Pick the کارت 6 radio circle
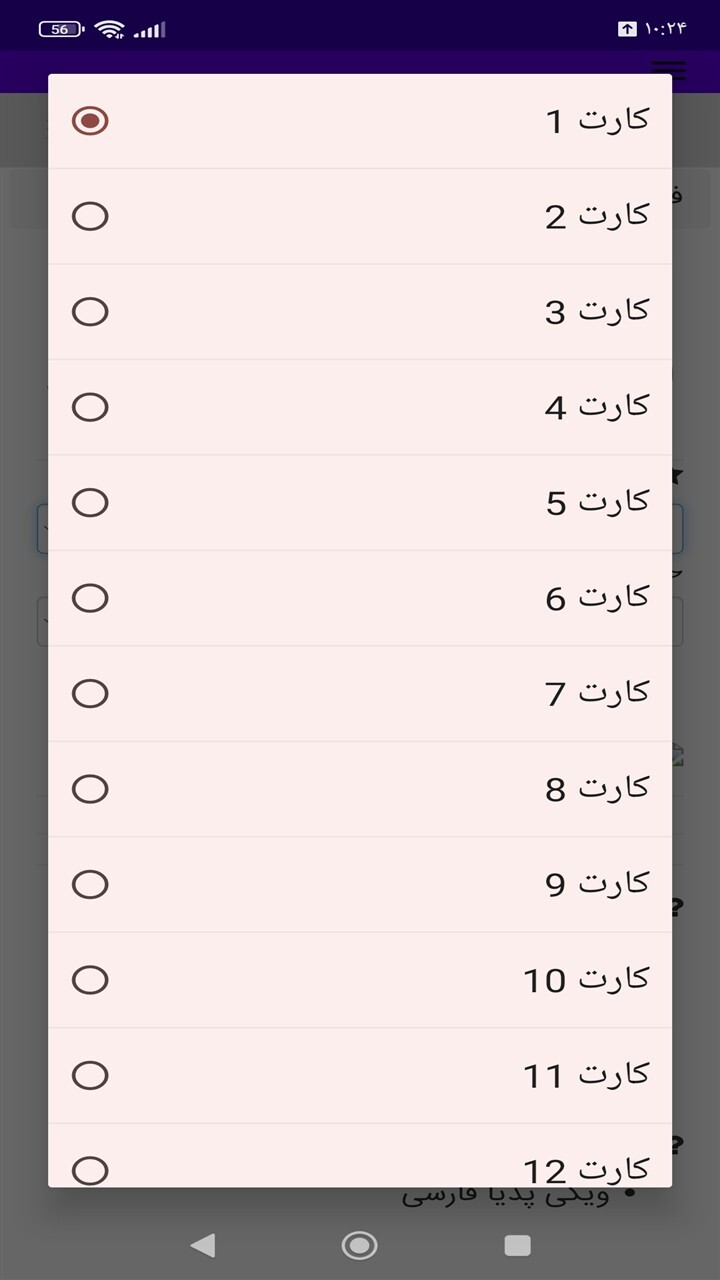Screen dimensions: 720x1280 tap(90, 598)
